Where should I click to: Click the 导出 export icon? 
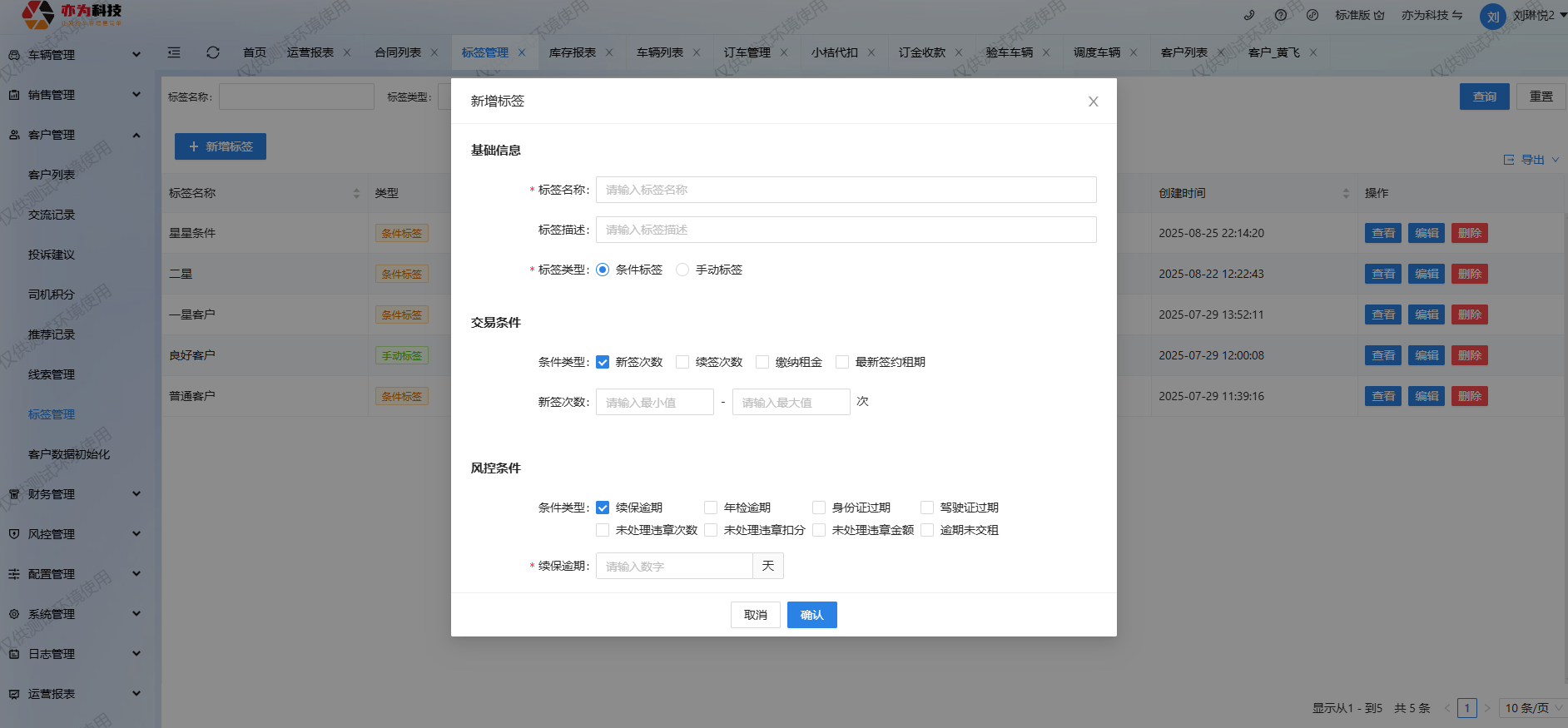pyautogui.click(x=1509, y=160)
